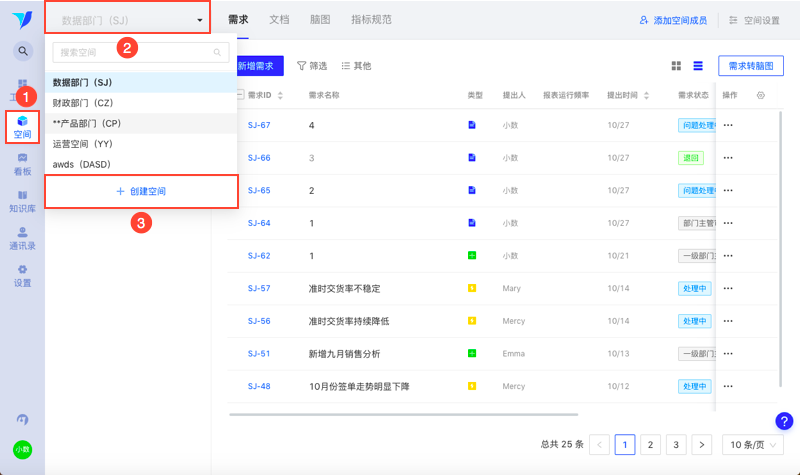
Task: Click the horizontal scrollbar under the table
Action: [404, 414]
